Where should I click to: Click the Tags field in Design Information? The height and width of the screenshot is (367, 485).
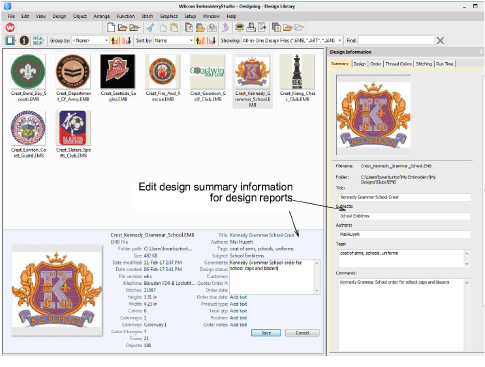pyautogui.click(x=401, y=258)
